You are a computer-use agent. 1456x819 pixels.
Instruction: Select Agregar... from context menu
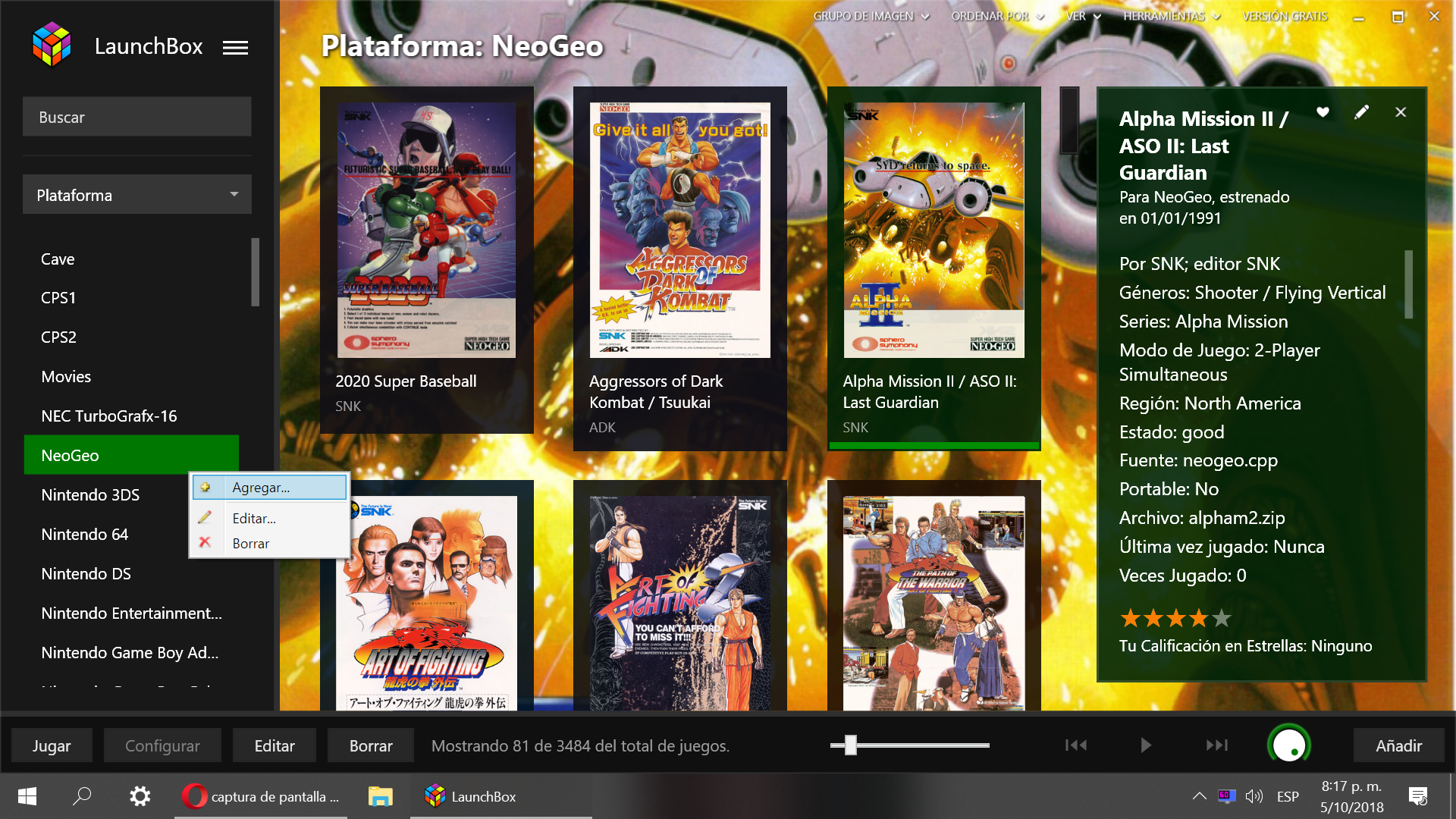pyautogui.click(x=270, y=488)
